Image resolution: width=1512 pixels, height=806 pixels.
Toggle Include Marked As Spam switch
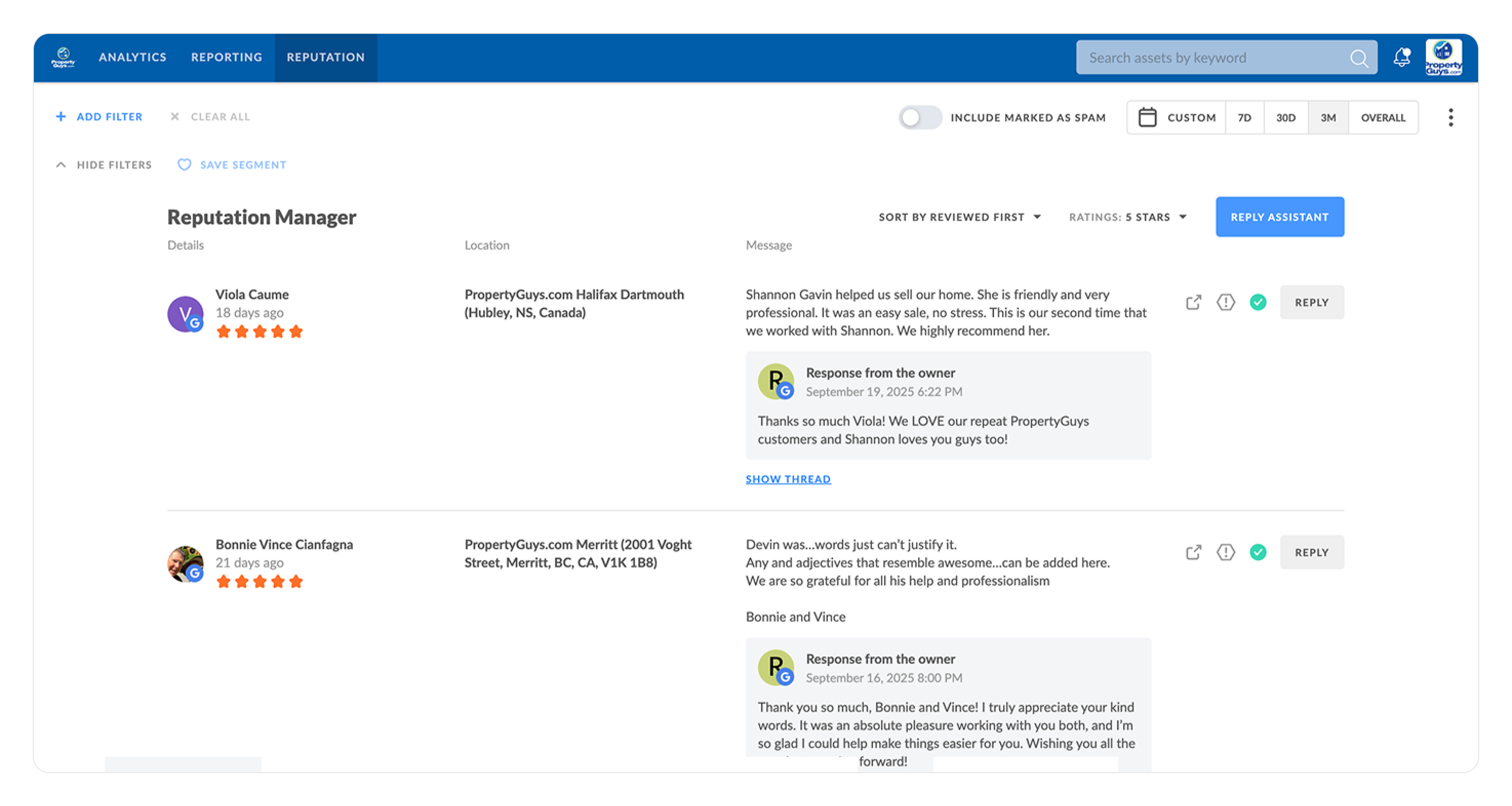point(919,117)
